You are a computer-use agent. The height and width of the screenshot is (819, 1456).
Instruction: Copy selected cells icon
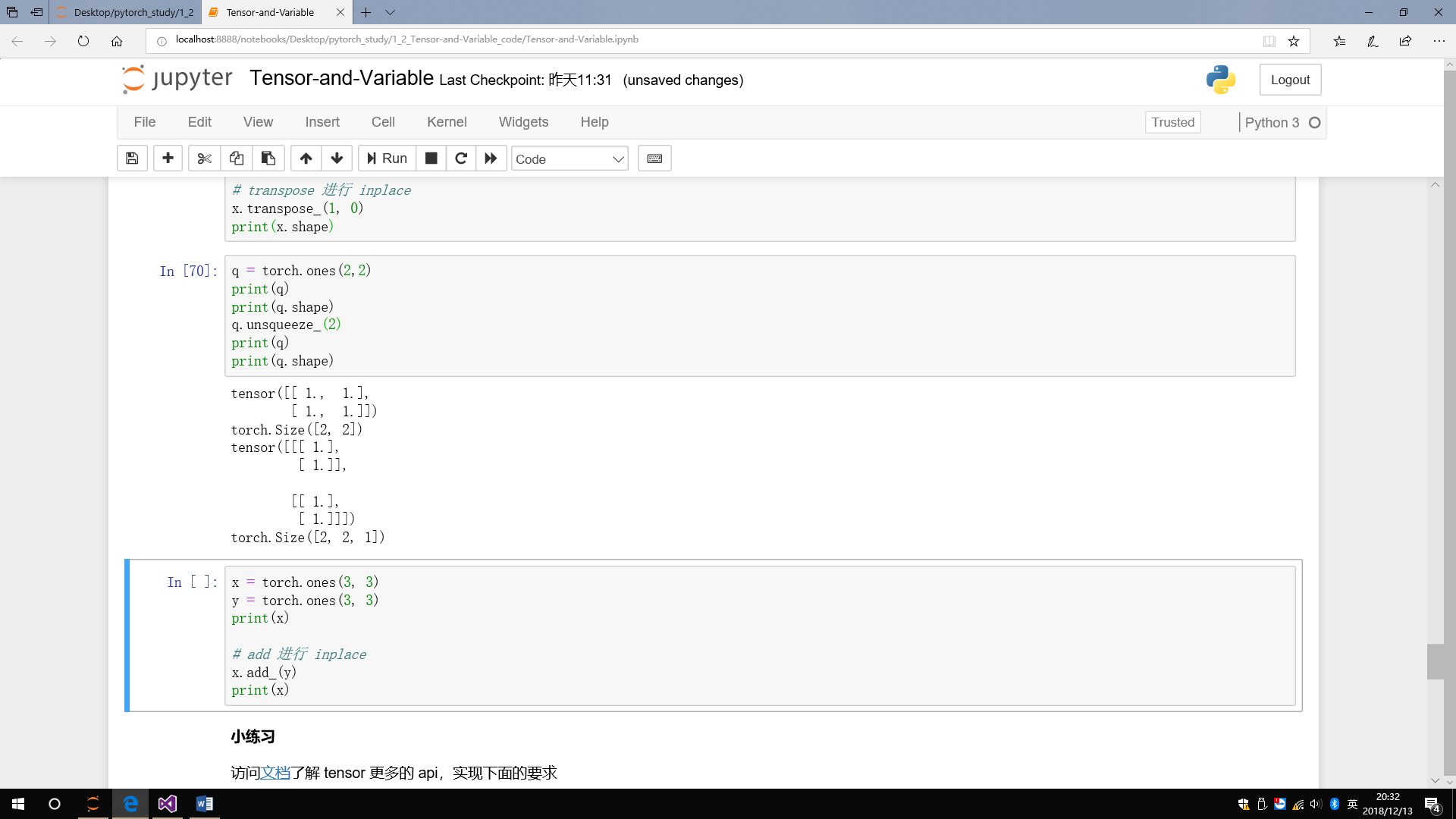(x=237, y=158)
